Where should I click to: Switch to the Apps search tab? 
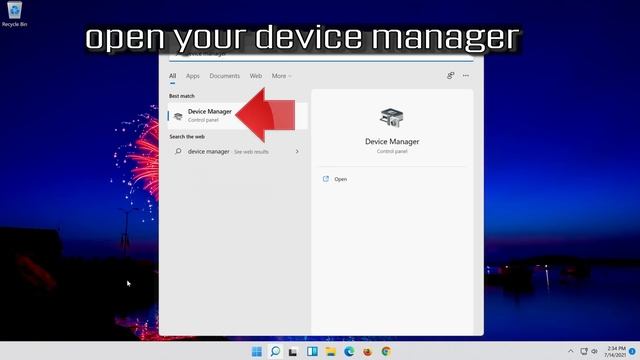pyautogui.click(x=193, y=76)
